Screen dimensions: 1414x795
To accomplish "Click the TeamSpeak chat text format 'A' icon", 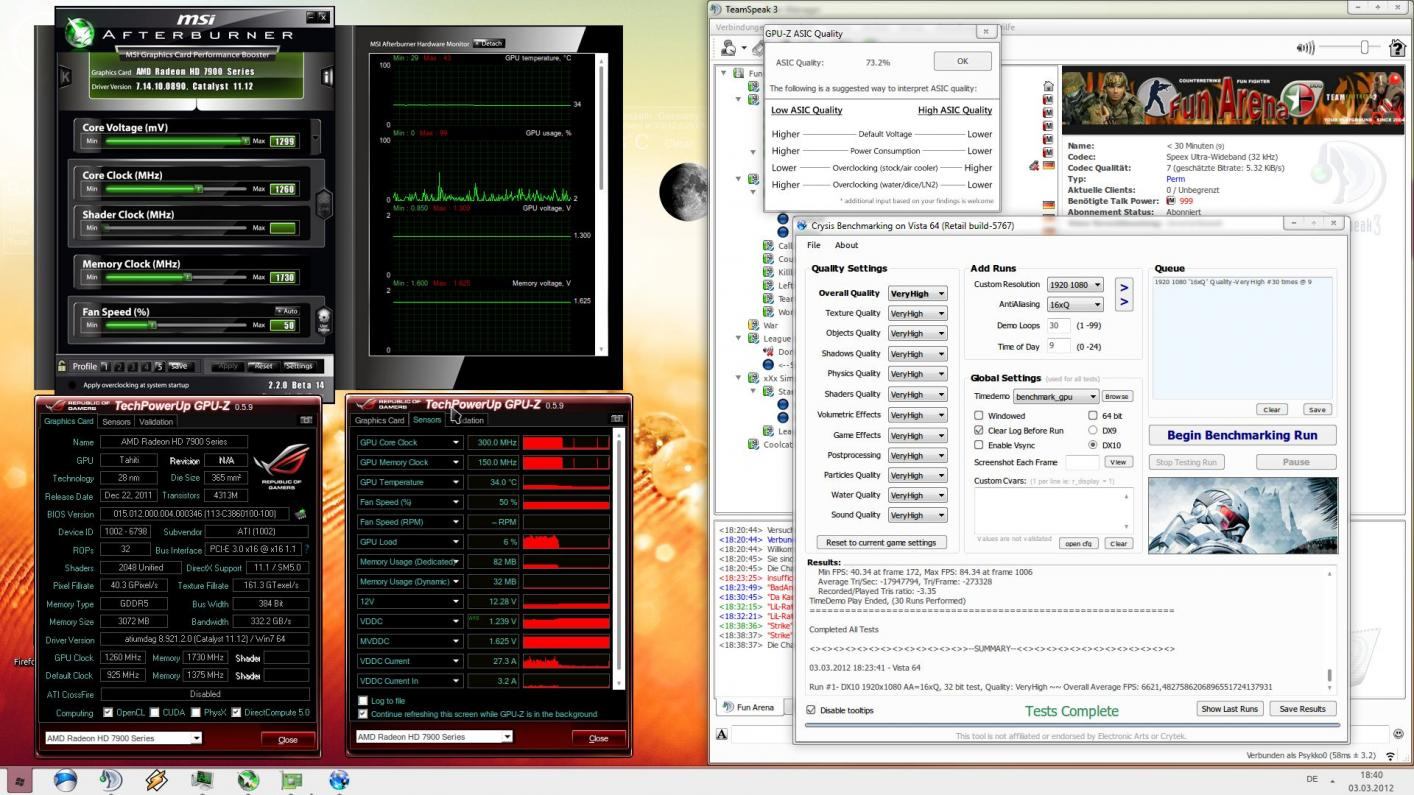I will click(722, 734).
